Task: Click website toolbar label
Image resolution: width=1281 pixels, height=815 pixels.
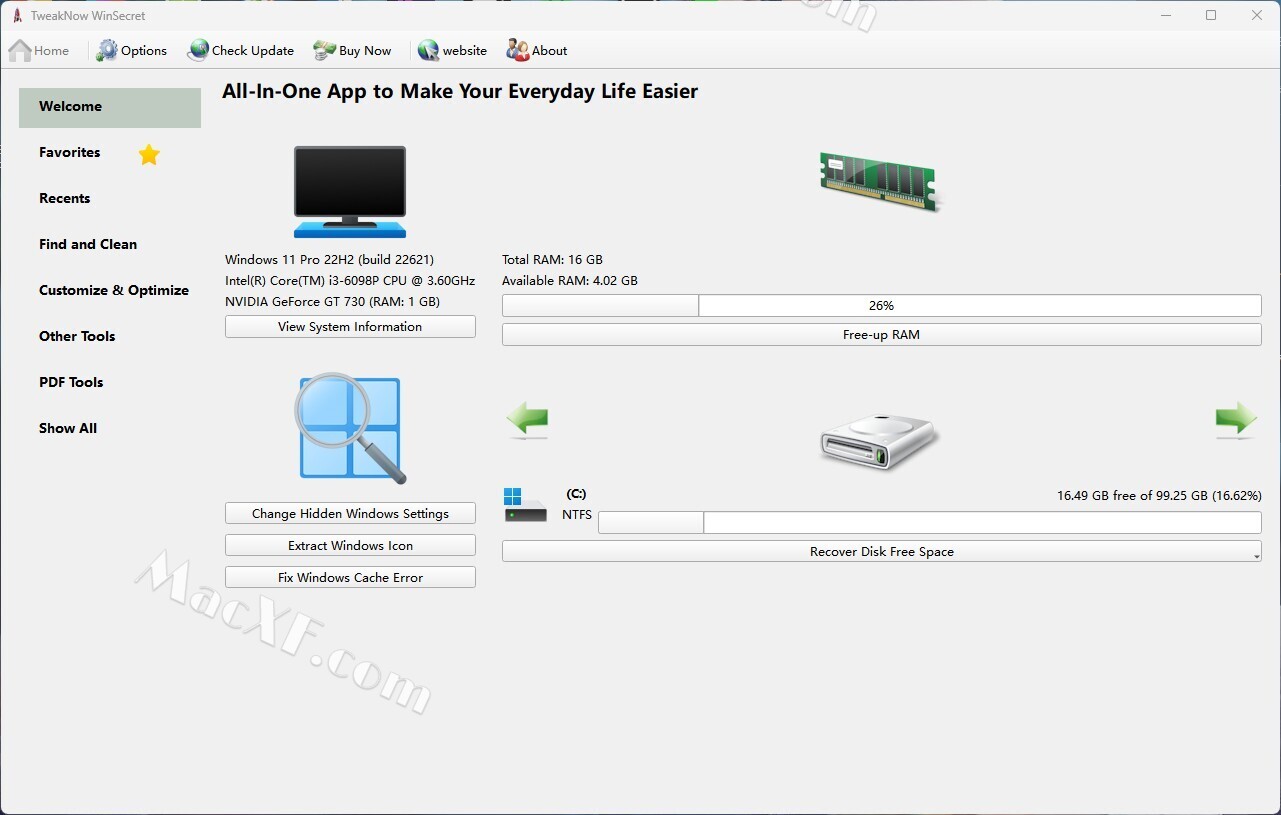Action: (465, 51)
